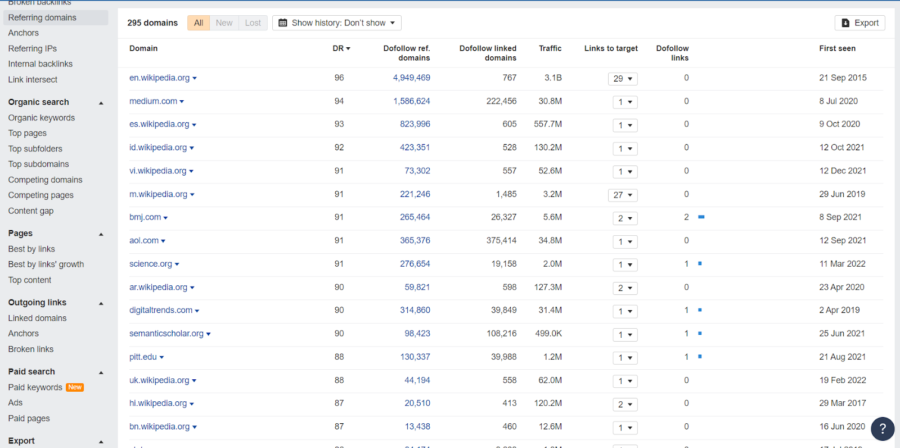Click the First seen column header
Screen dimensions: 900x448
pos(837,49)
